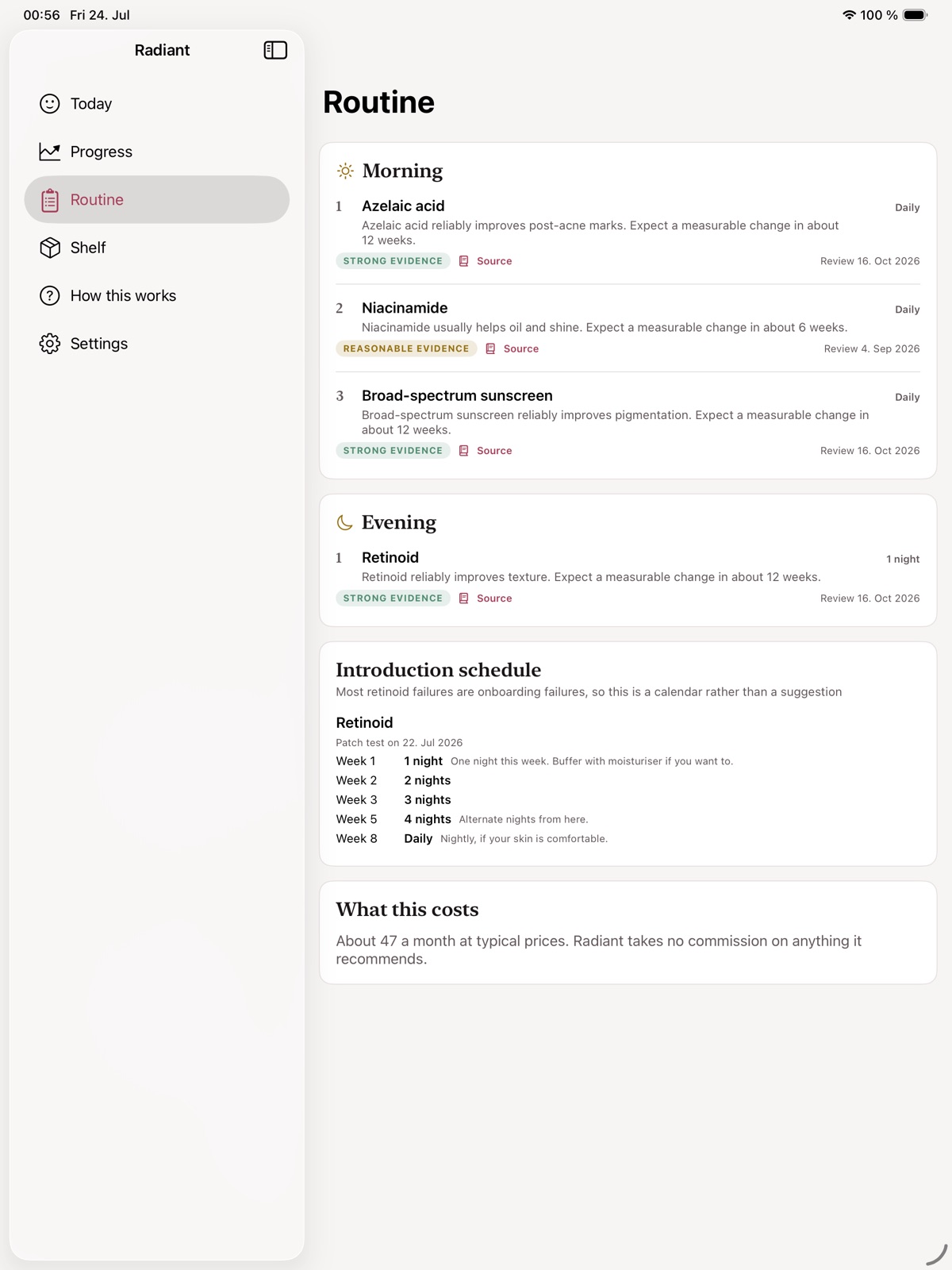The width and height of the screenshot is (952, 1270).
Task: Click the moon icon beside Evening
Action: [344, 522]
